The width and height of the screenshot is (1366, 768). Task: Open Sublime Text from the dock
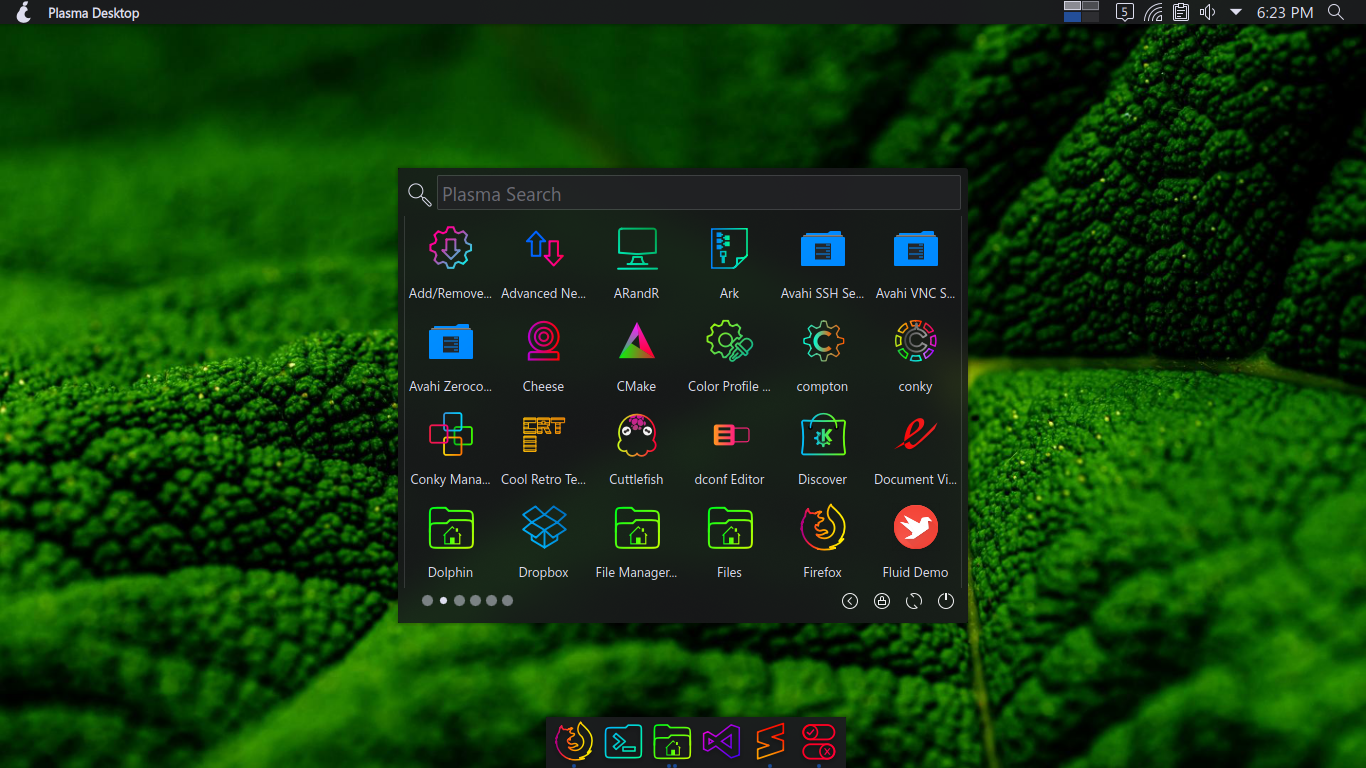pos(770,742)
